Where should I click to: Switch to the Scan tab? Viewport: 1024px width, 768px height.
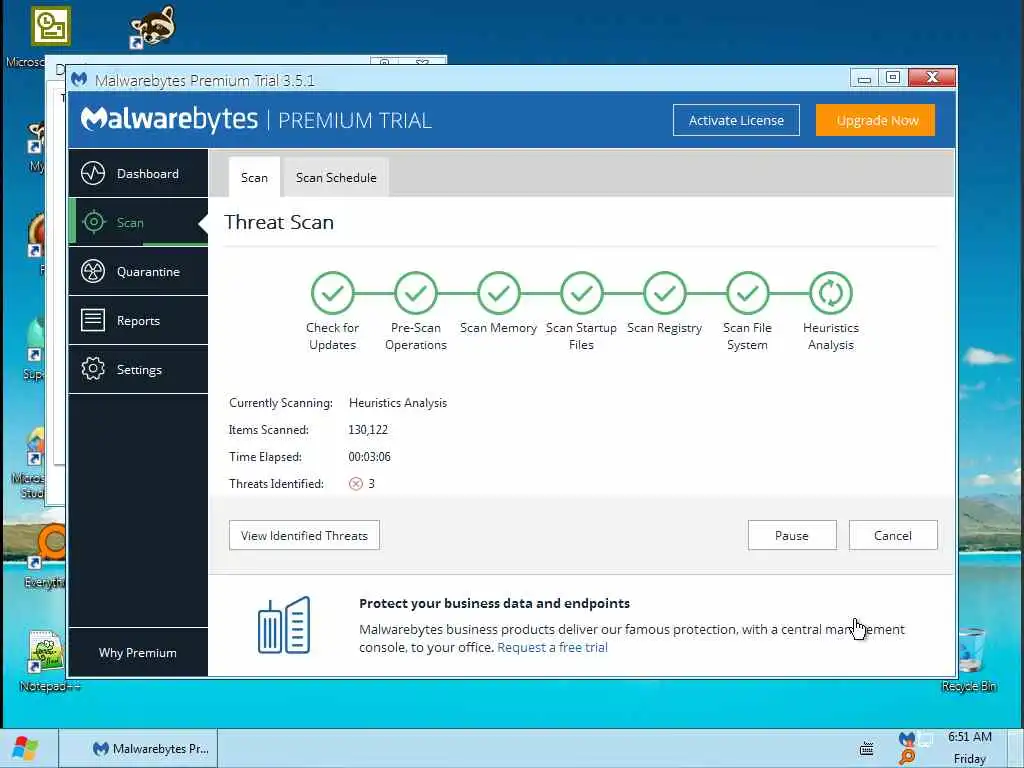[x=254, y=177]
